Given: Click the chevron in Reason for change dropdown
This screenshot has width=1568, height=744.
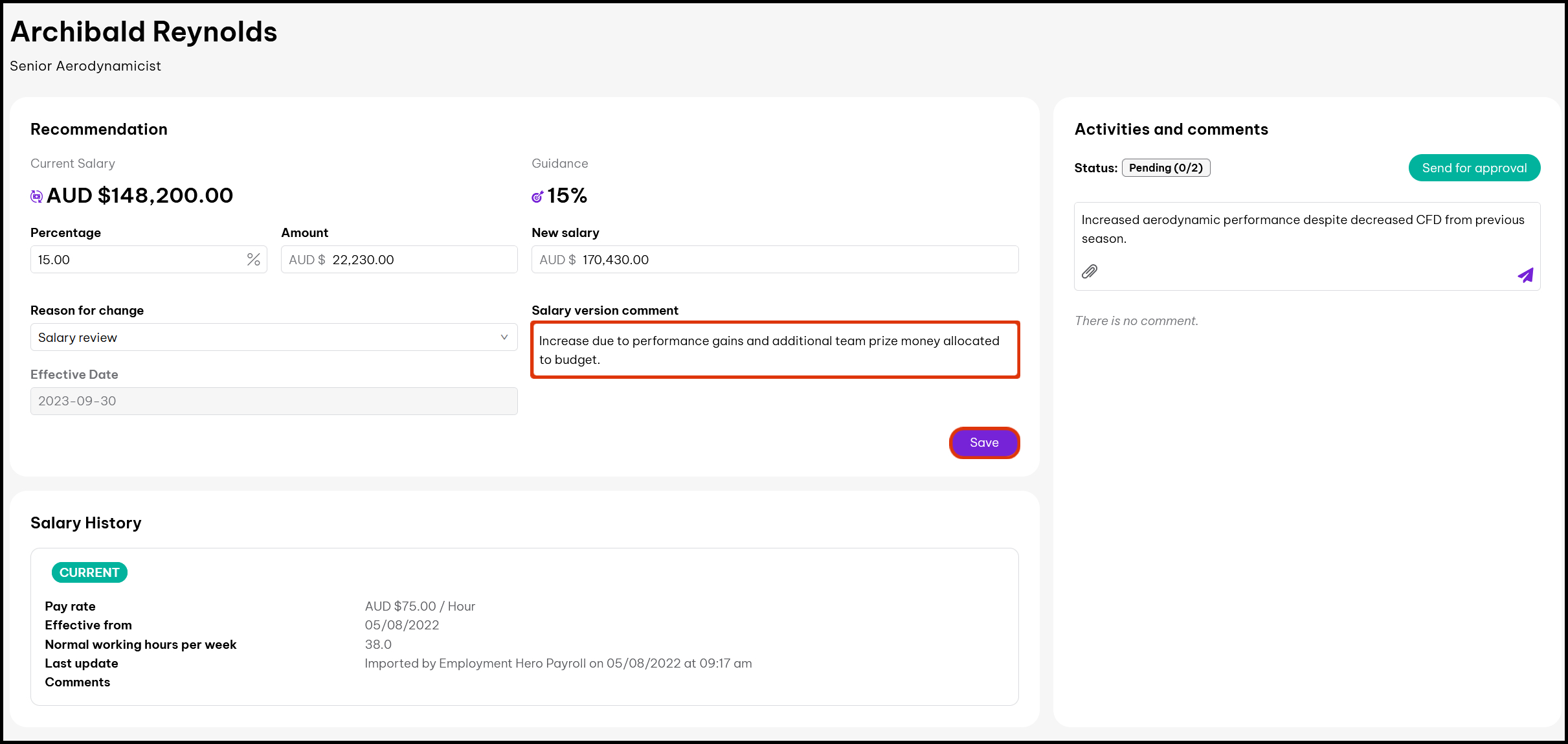Looking at the screenshot, I should [x=504, y=337].
